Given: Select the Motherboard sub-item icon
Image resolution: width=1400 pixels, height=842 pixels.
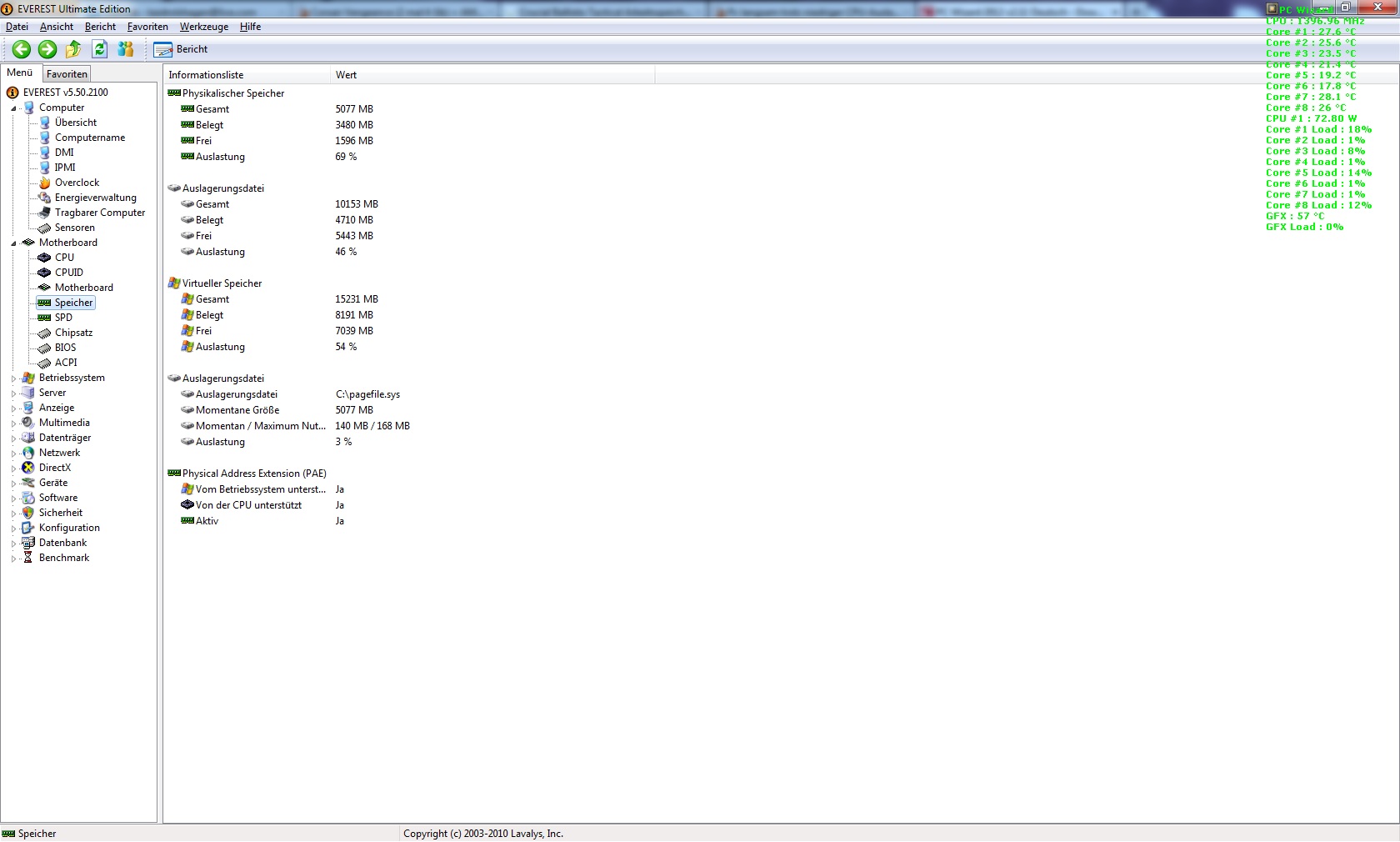Looking at the screenshot, I should (45, 288).
